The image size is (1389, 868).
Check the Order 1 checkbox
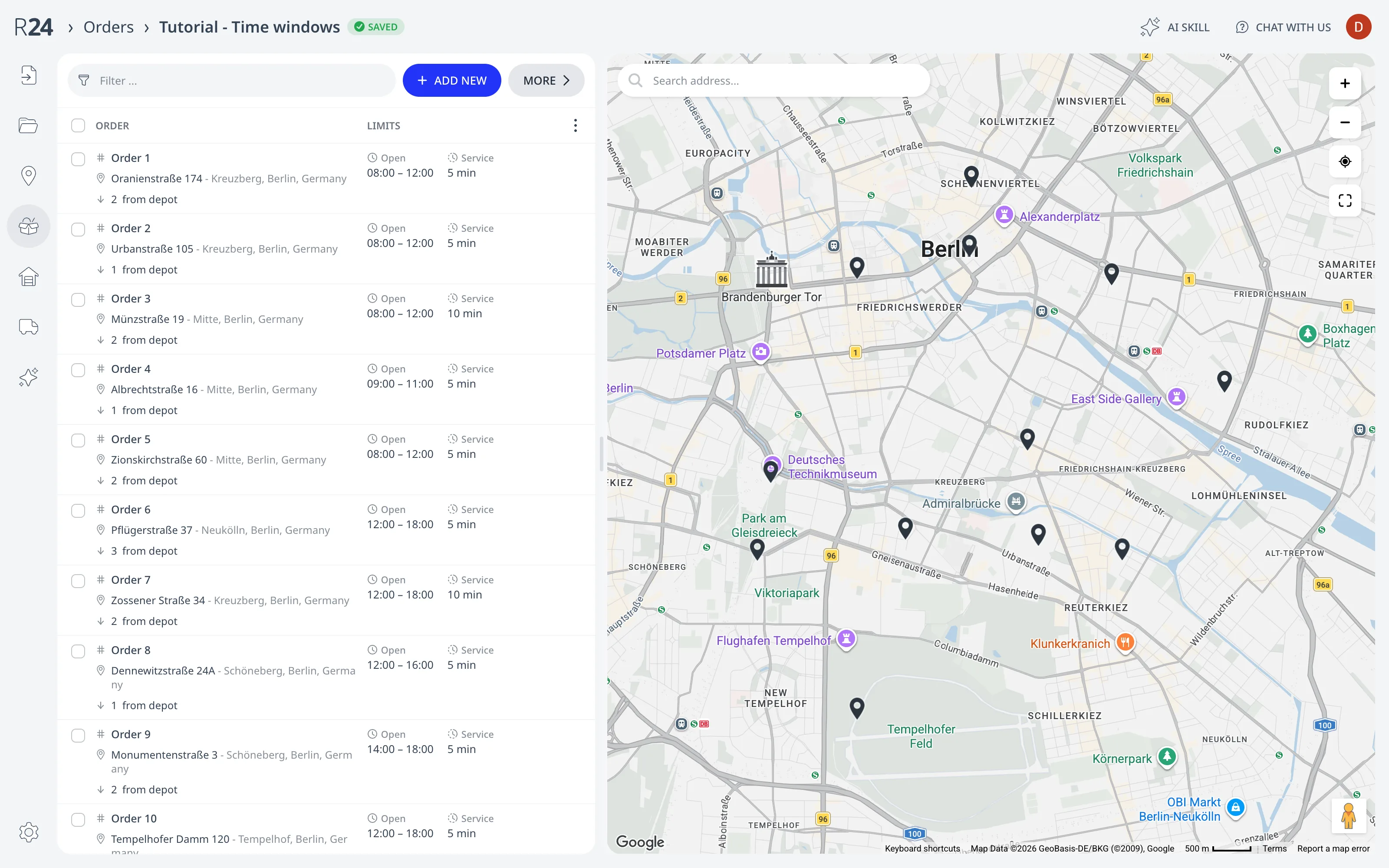(78, 159)
